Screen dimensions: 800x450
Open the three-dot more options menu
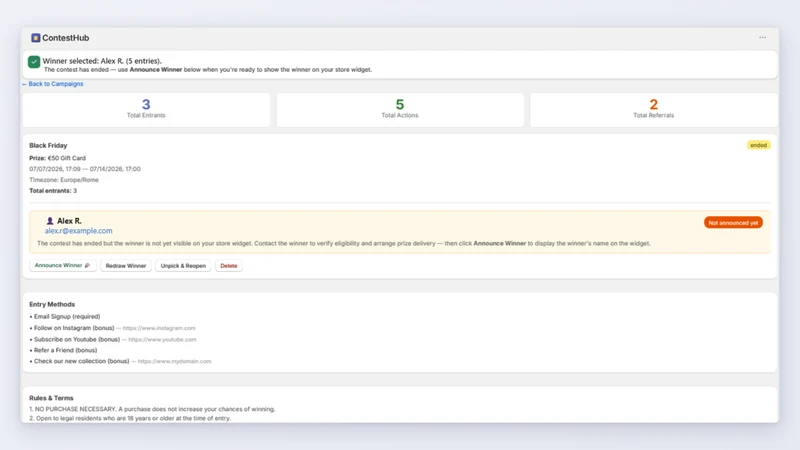click(762, 38)
